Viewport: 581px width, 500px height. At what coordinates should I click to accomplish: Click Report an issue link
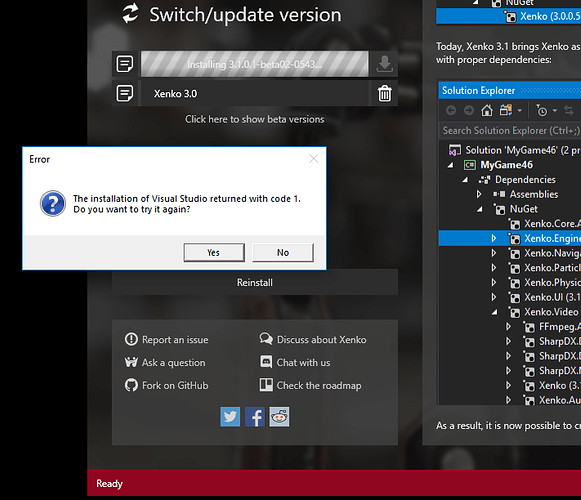coord(175,340)
